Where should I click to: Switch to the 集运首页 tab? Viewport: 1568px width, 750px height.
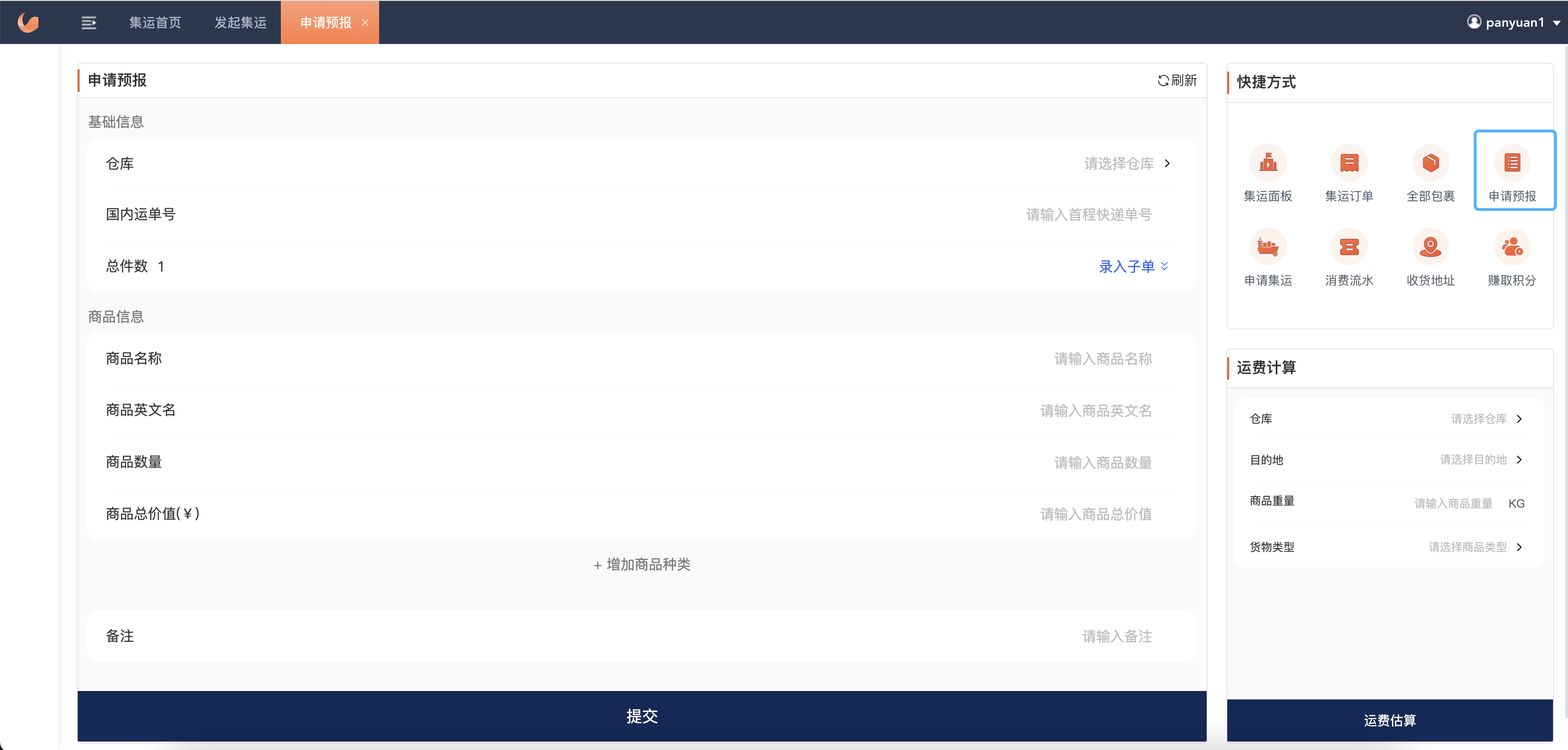(154, 22)
